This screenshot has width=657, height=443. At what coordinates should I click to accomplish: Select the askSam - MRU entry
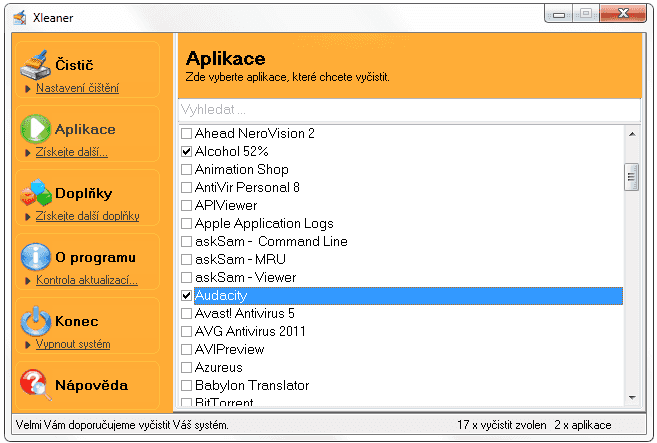point(240,260)
